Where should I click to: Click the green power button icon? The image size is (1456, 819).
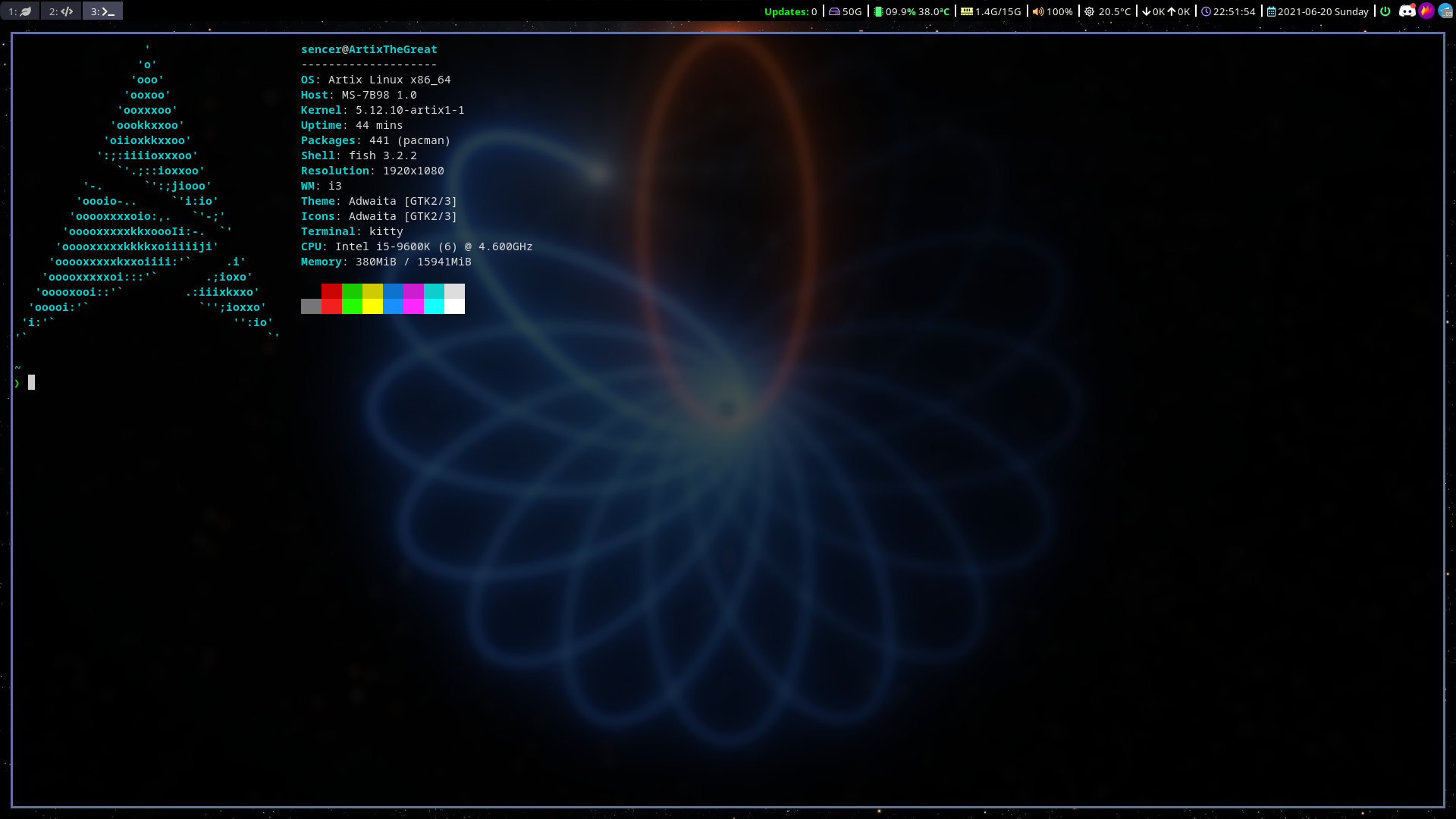tap(1385, 11)
